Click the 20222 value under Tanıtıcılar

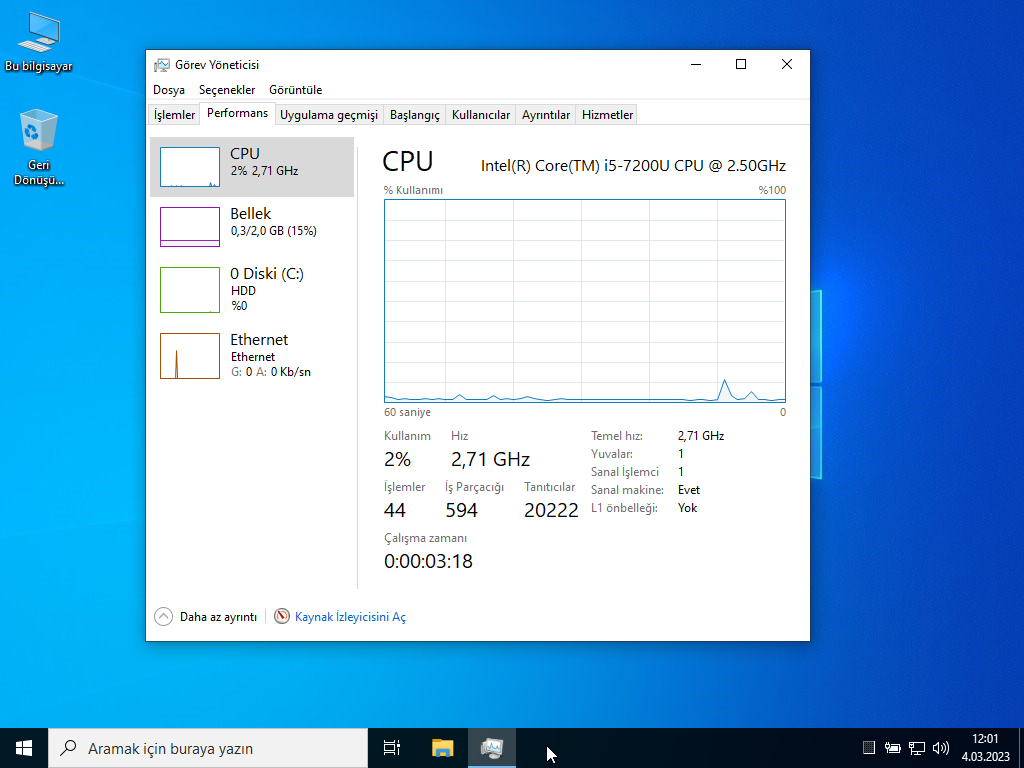click(551, 510)
